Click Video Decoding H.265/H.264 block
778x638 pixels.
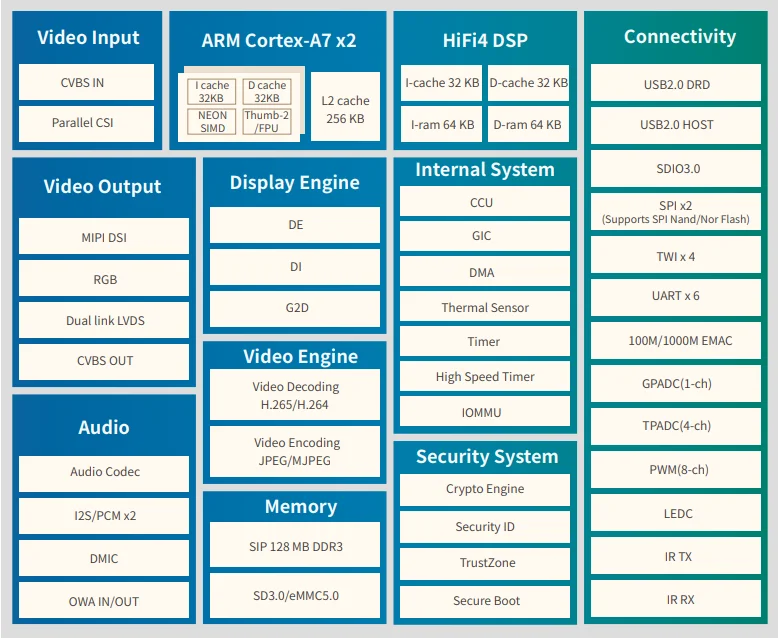[x=295, y=395]
